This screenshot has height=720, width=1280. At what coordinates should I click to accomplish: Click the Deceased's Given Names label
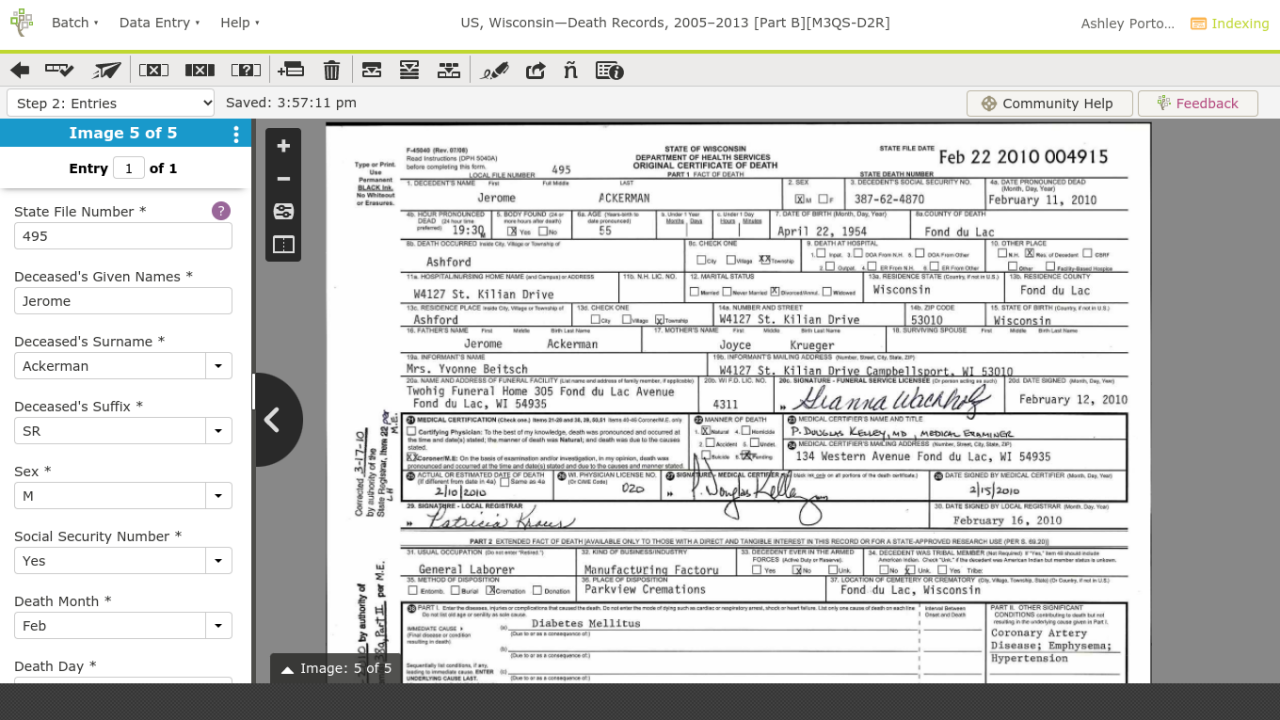tap(103, 276)
